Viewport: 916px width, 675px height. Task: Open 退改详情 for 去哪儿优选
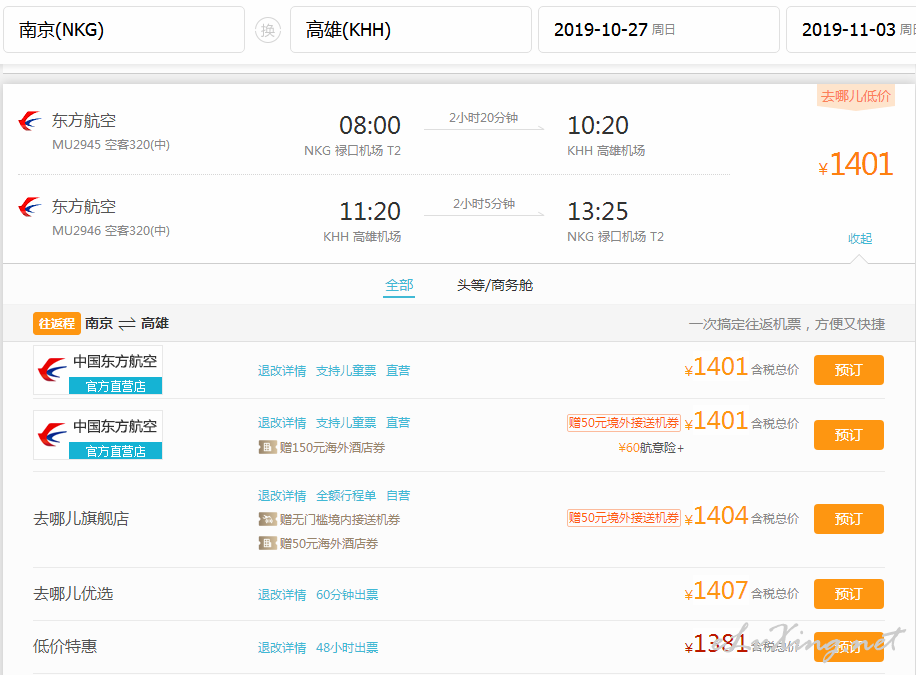(x=282, y=594)
